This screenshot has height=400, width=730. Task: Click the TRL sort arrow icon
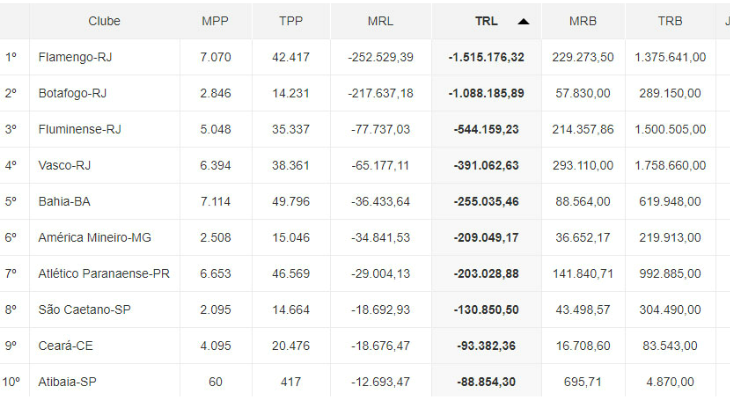pos(523,21)
